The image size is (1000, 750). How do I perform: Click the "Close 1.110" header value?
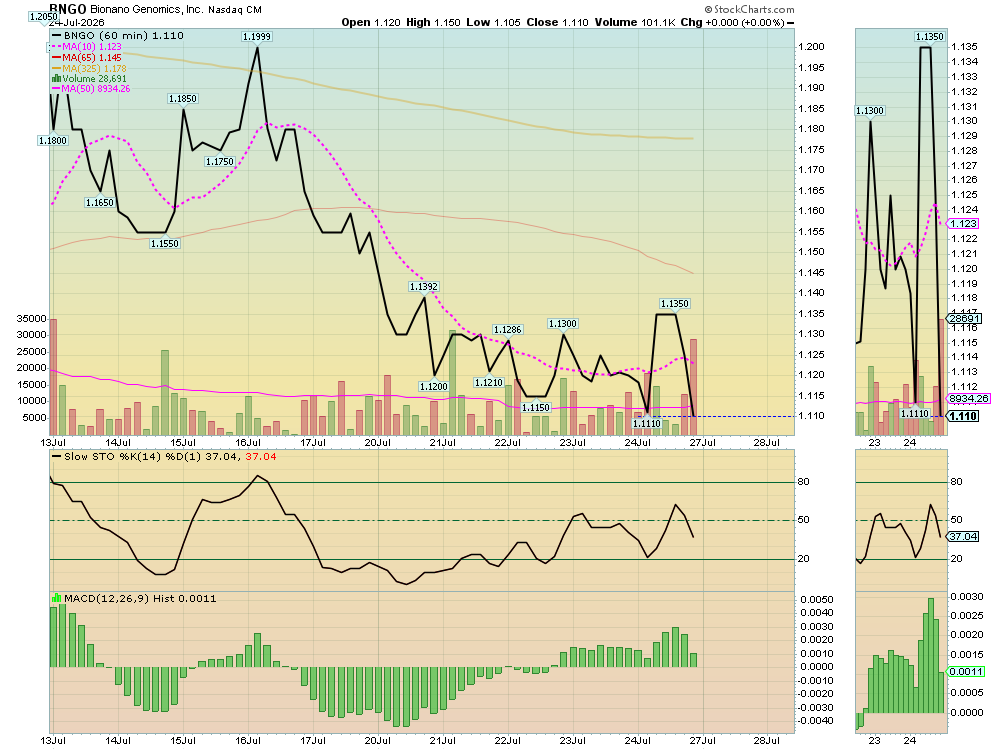557,22
